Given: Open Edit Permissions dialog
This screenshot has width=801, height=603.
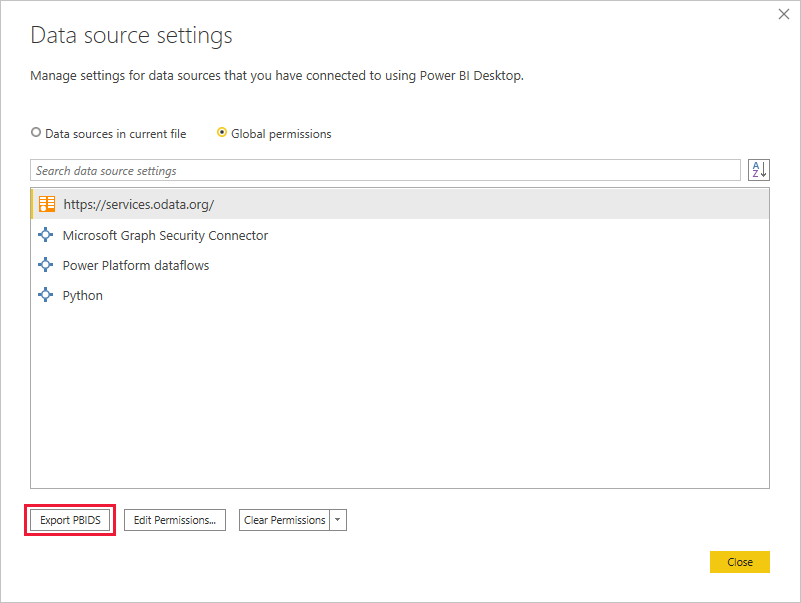Looking at the screenshot, I should click(175, 520).
